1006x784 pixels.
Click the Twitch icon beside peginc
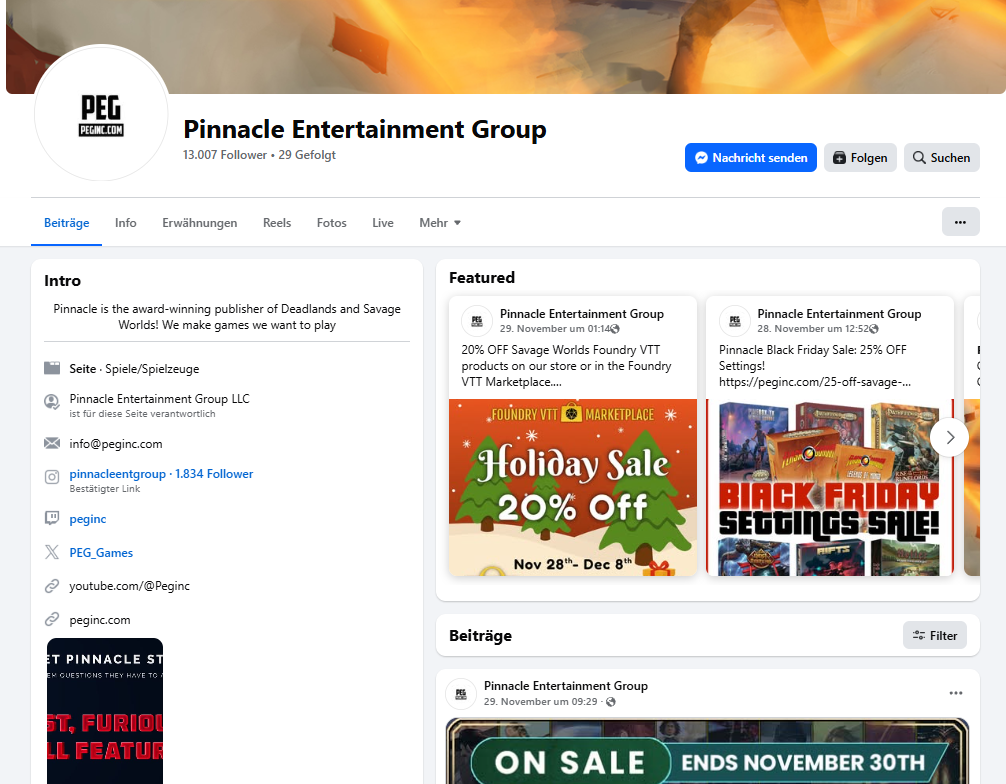(52, 518)
